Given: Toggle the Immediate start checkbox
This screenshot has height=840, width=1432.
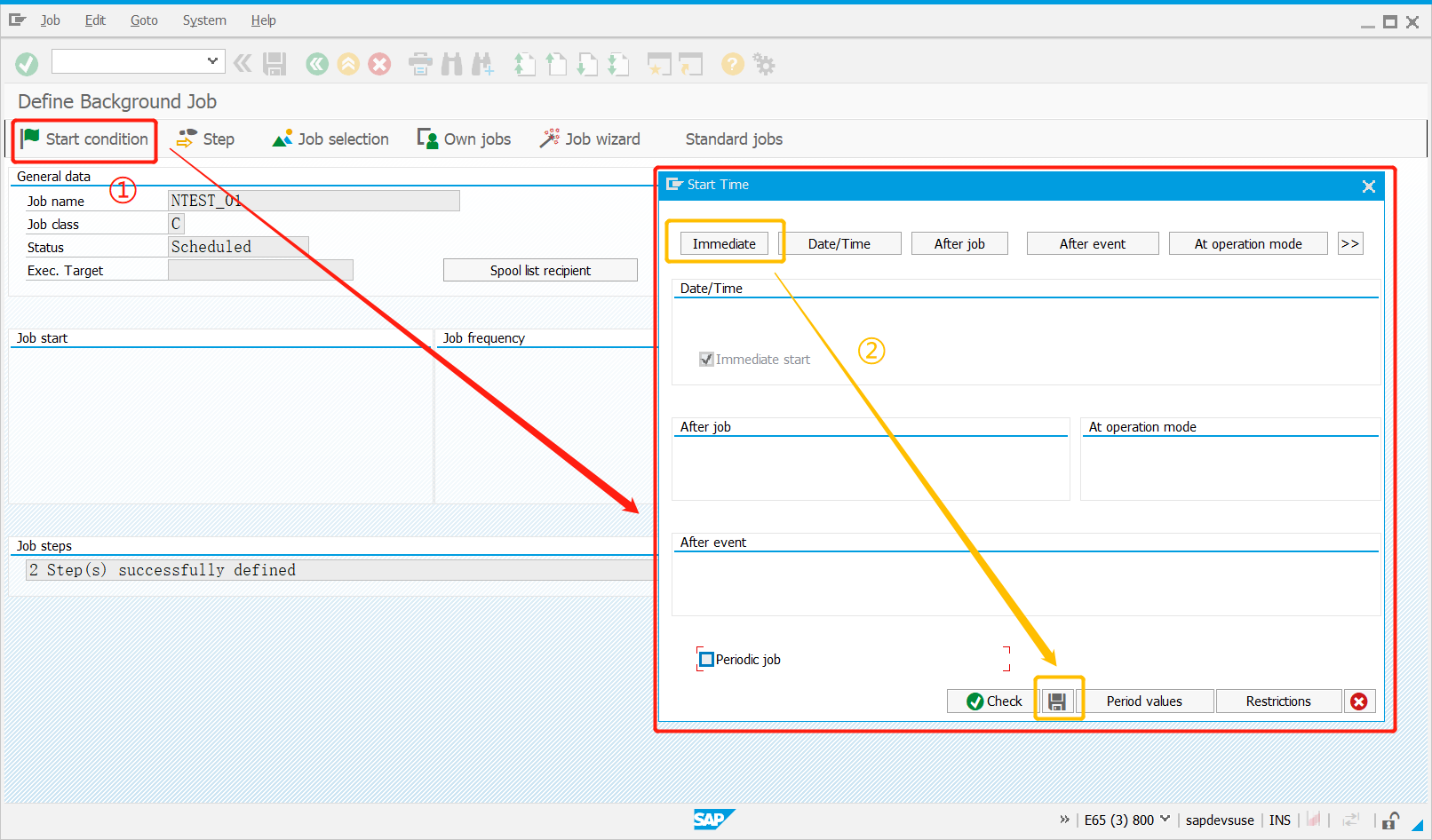Looking at the screenshot, I should click(x=706, y=359).
